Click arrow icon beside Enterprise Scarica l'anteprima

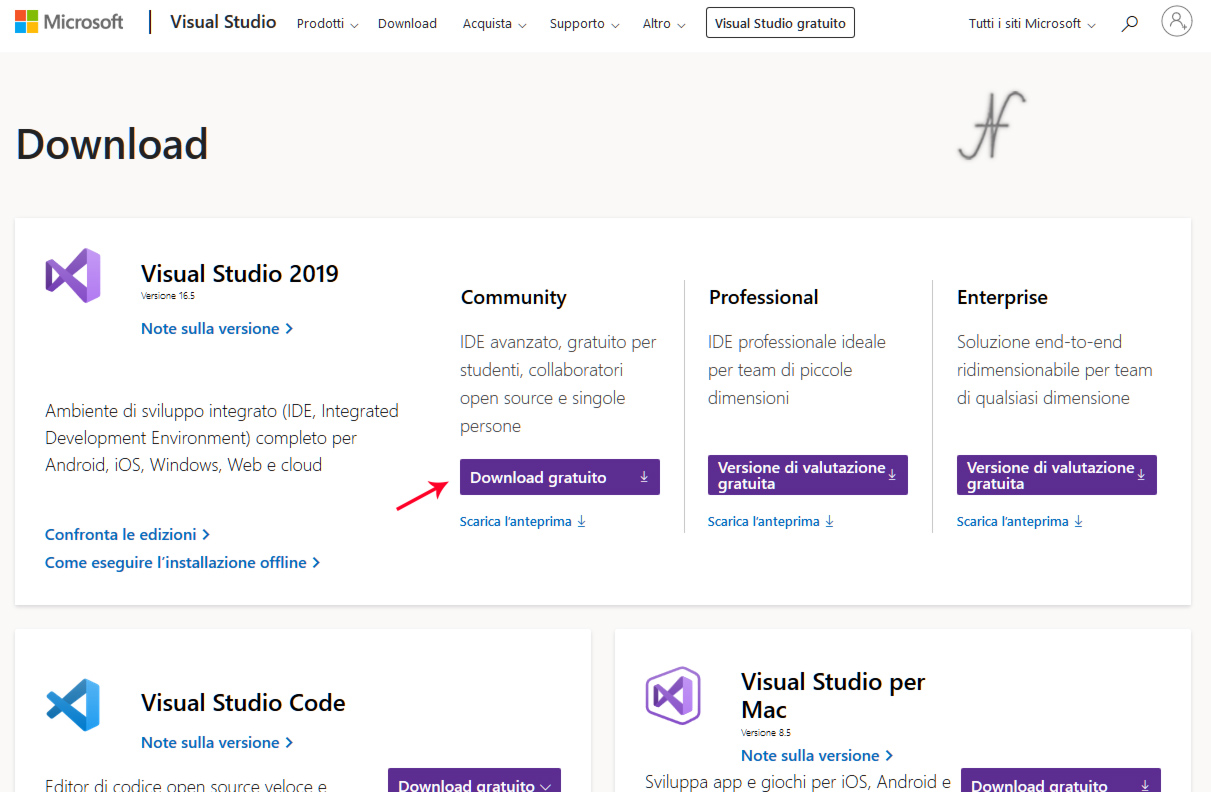tap(1078, 521)
